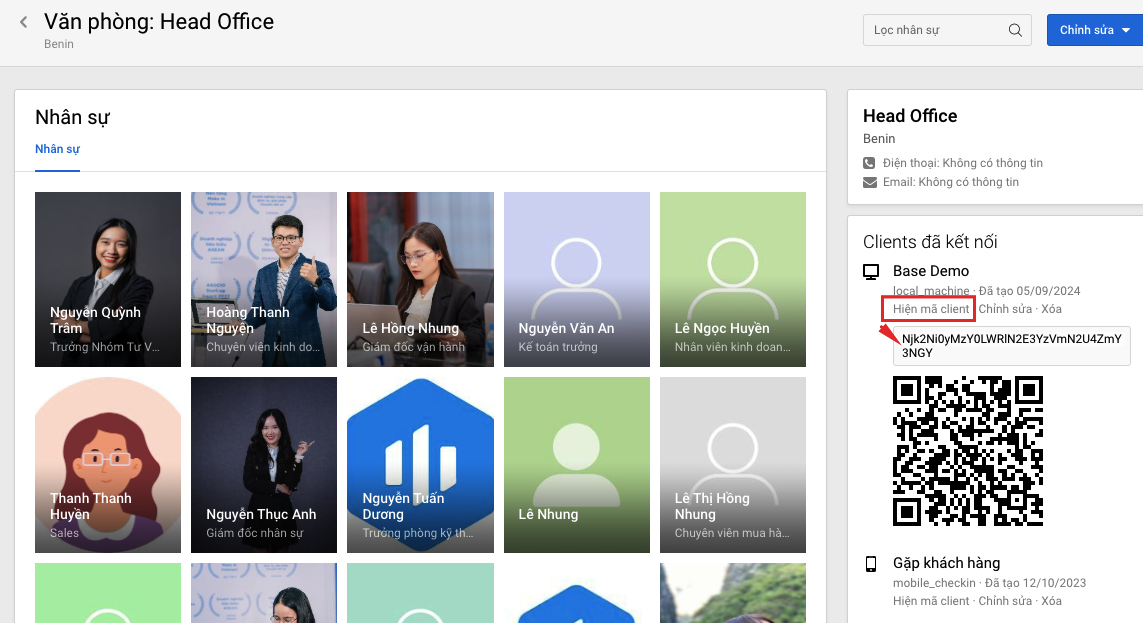This screenshot has width=1143, height=623.
Task: Click Hiện mã client under Gặp khách hàng
Action: [x=931, y=601]
